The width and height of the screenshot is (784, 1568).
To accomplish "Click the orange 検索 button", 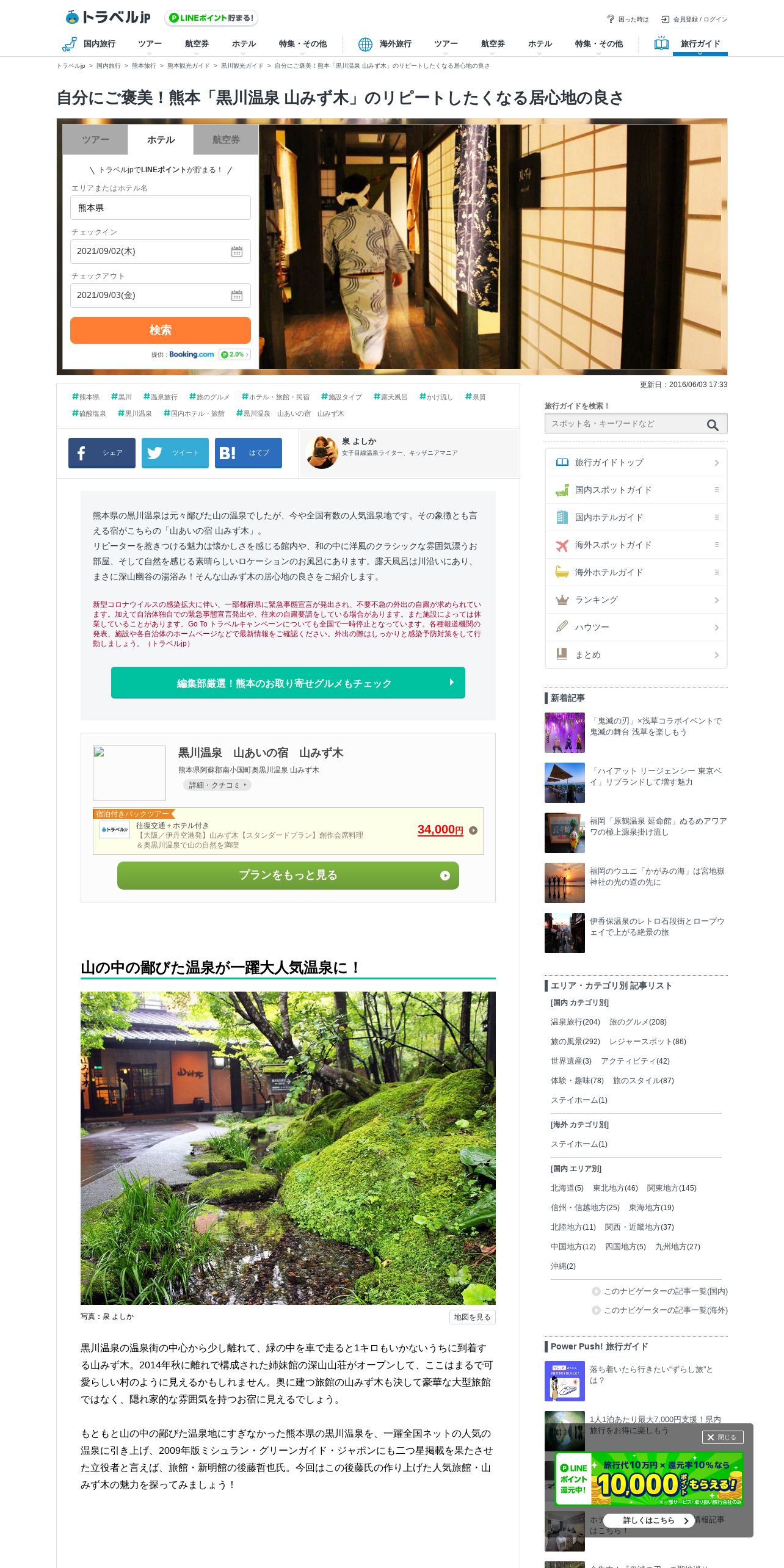I will [x=161, y=330].
